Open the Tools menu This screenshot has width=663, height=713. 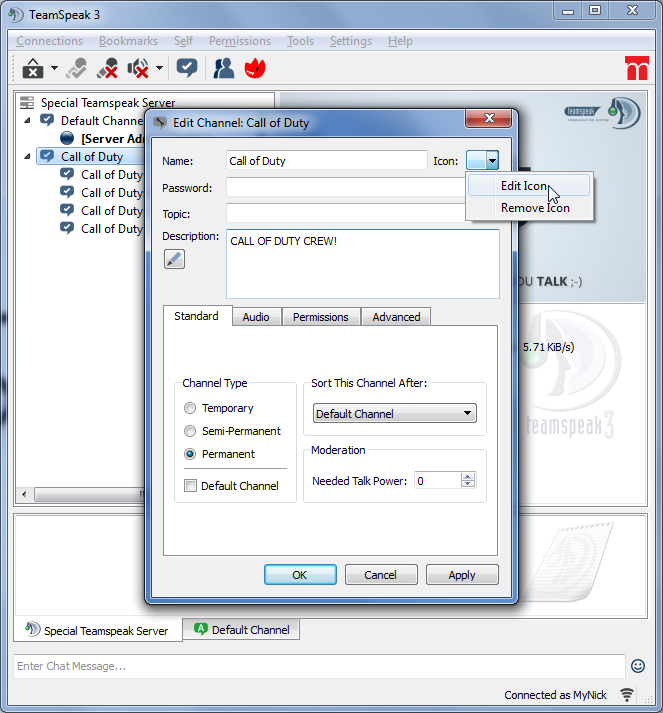[x=300, y=41]
